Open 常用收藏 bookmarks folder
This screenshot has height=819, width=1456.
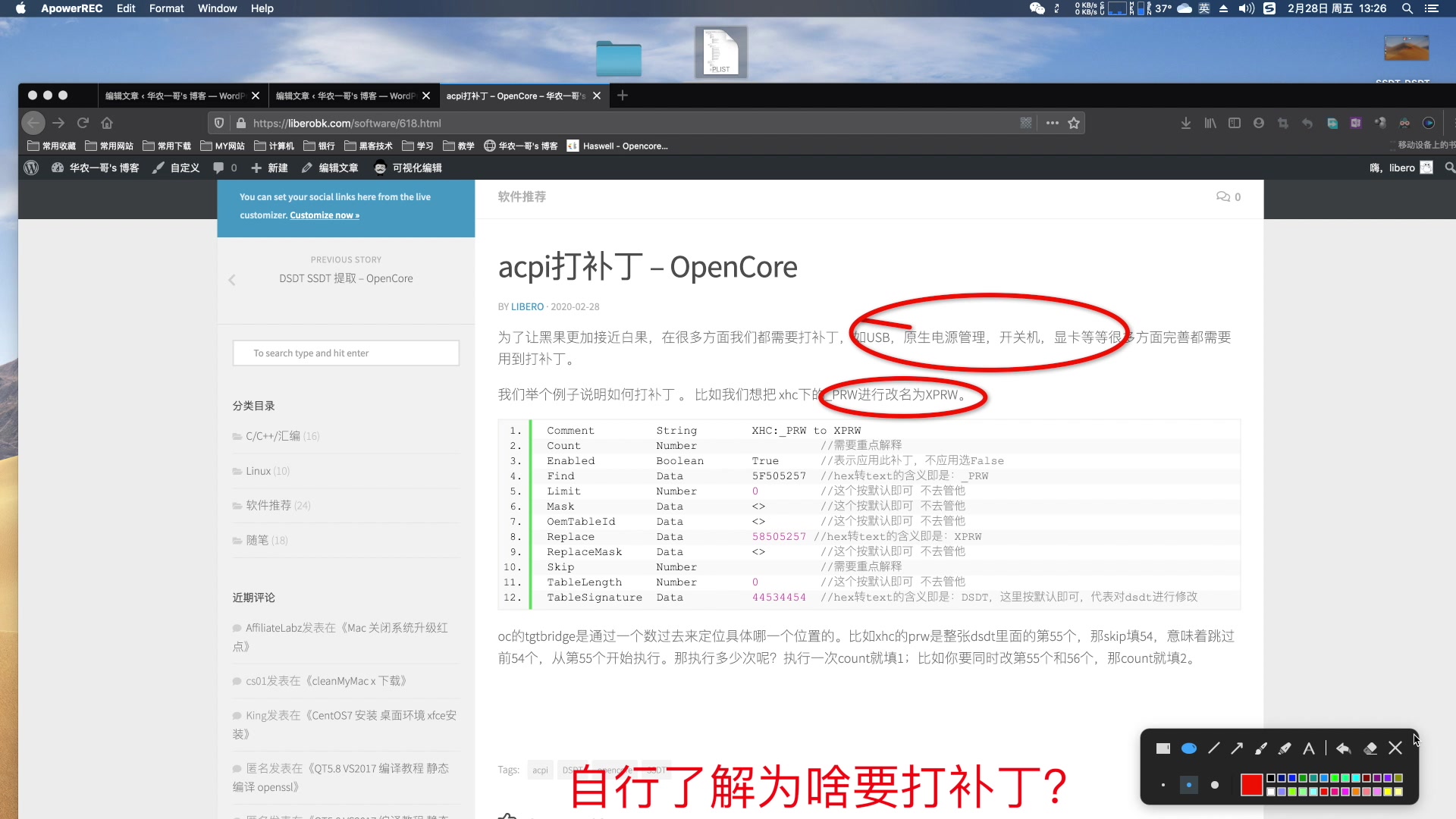52,146
